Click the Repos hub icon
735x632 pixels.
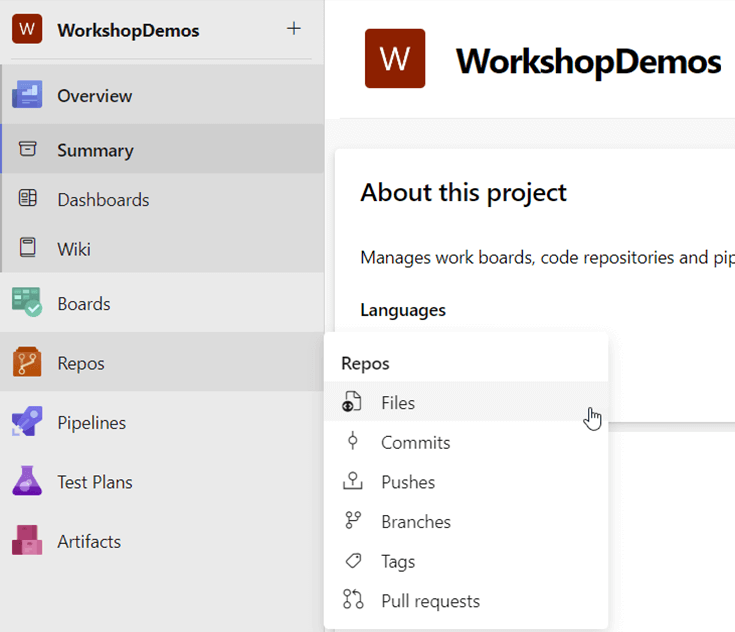click(x=27, y=363)
